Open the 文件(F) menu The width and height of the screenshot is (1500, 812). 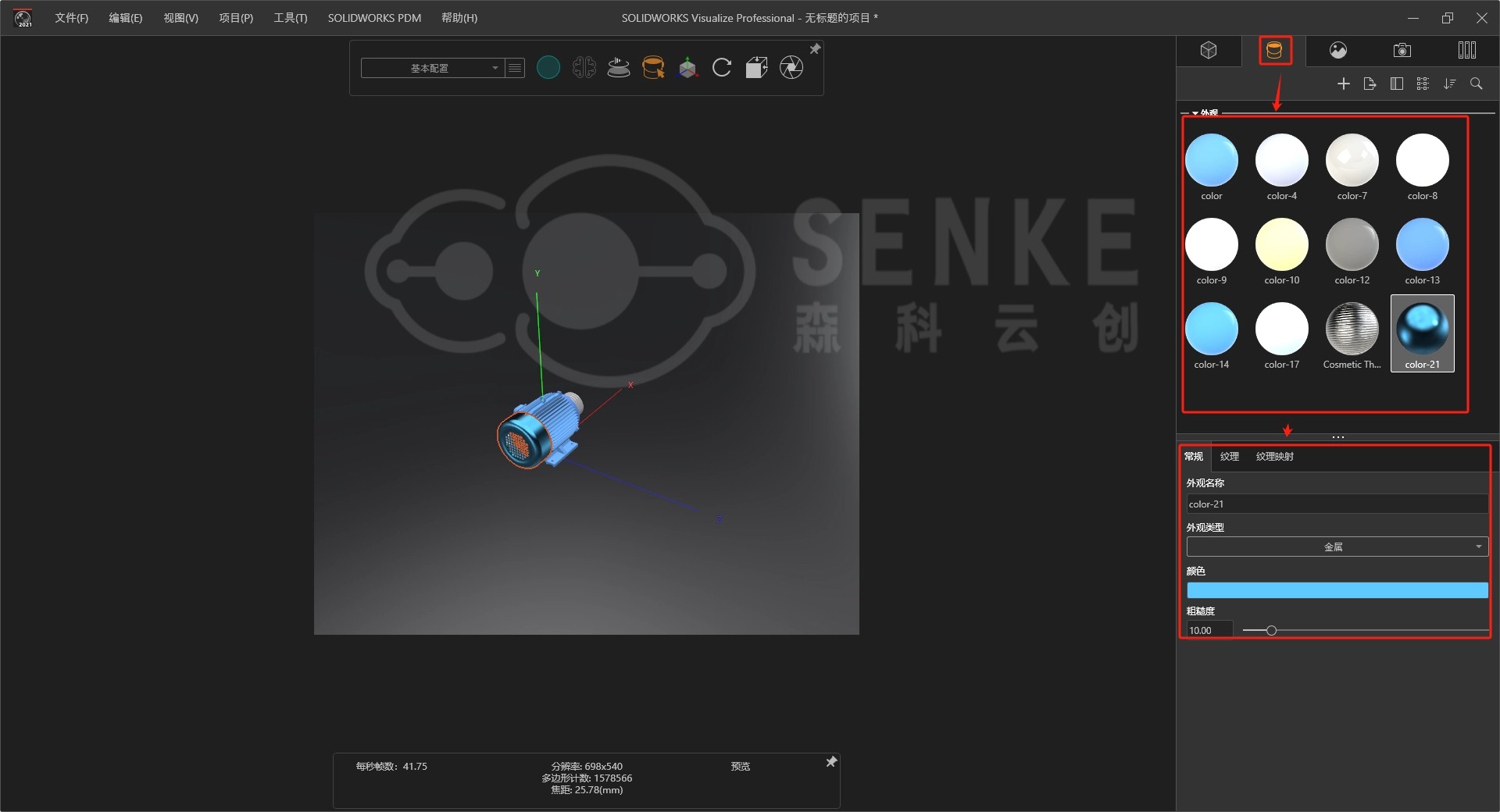coord(71,18)
